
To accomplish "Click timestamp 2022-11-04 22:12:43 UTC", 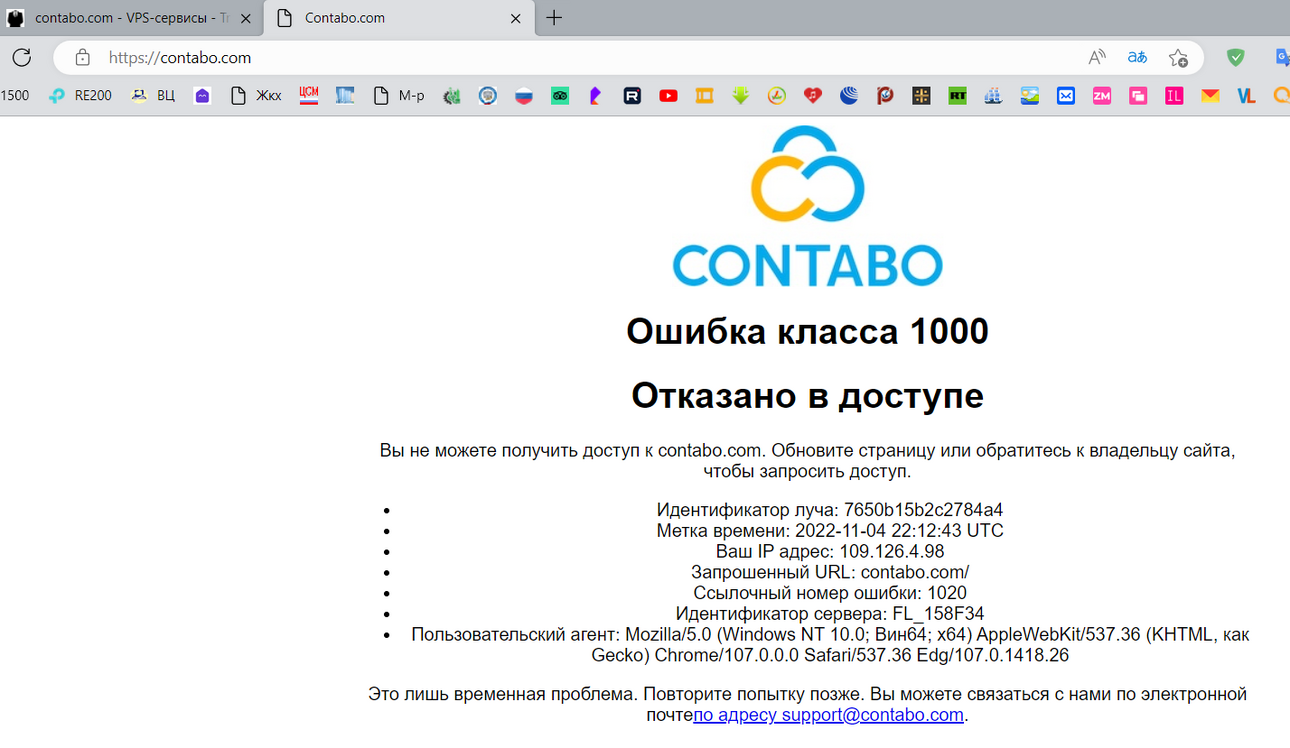I will click(x=899, y=531).
